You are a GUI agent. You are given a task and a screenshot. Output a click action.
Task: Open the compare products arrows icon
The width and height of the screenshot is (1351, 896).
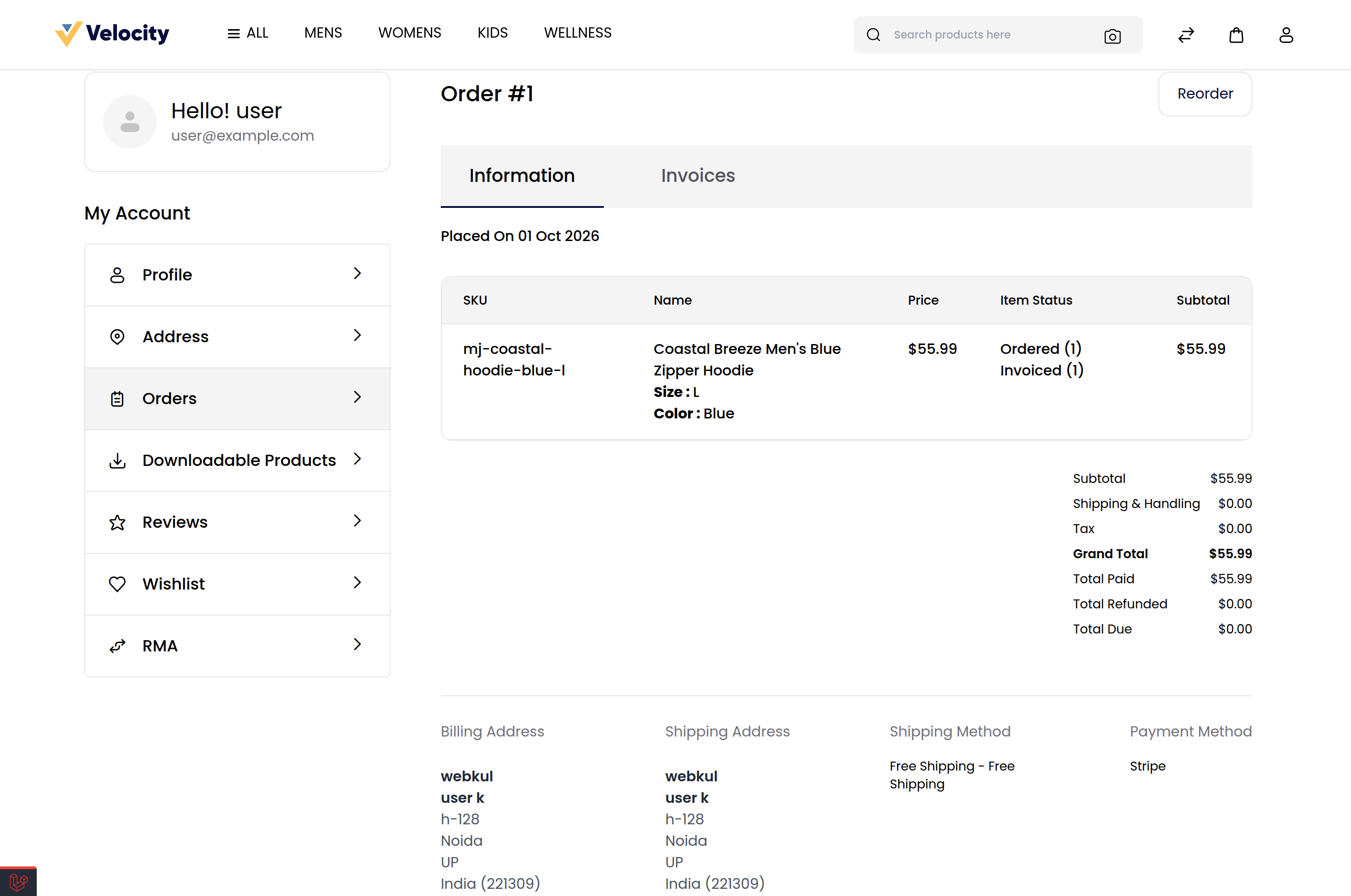1186,35
